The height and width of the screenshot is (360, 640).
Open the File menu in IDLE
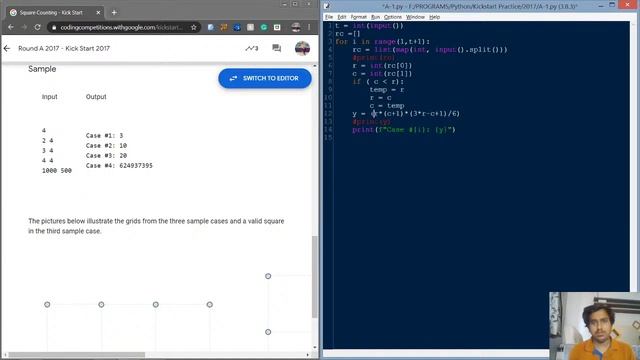[x=329, y=17]
